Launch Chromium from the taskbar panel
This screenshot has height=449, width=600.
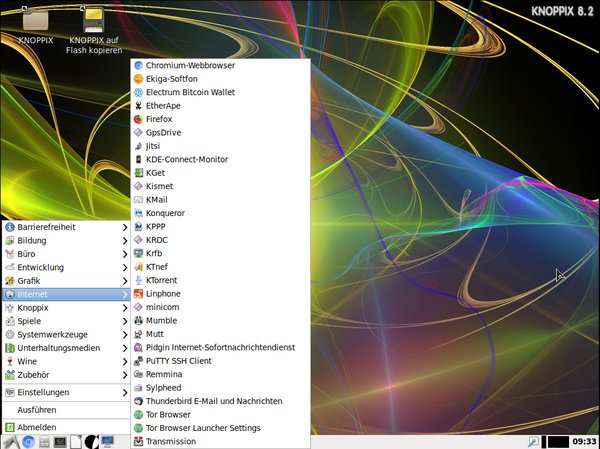pos(28,442)
